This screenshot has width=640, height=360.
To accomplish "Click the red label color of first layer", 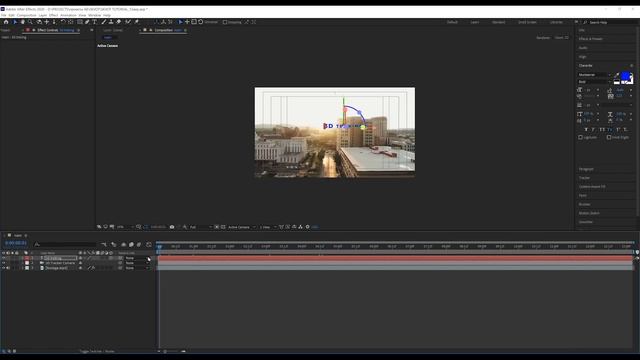I will [27, 258].
